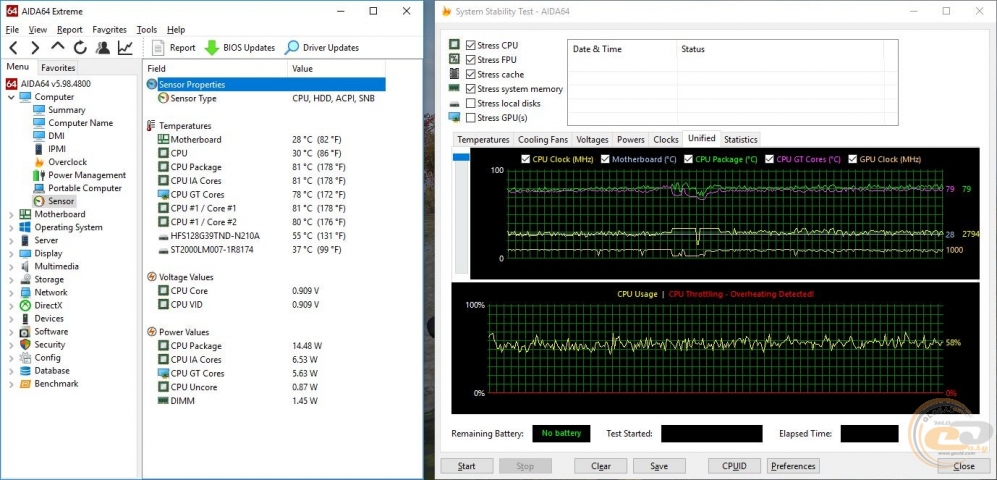Click the Sensor Properties header row
Viewport: 997px width, 480px height.
(266, 84)
